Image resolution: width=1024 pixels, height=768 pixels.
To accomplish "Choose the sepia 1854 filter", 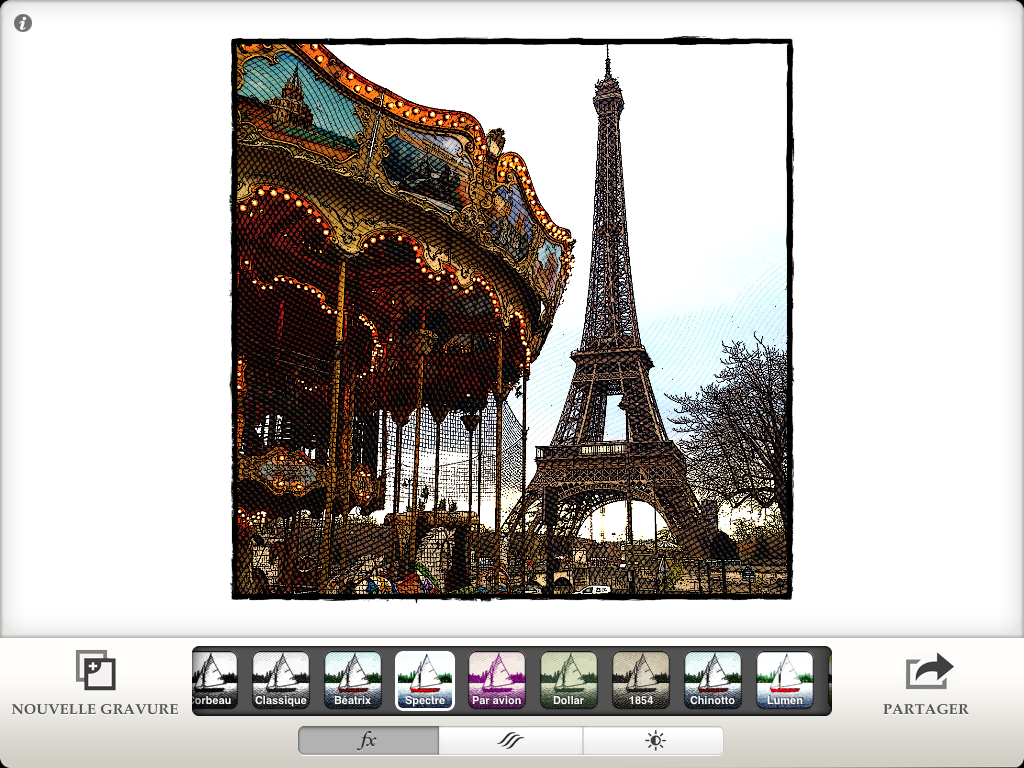I will (641, 680).
